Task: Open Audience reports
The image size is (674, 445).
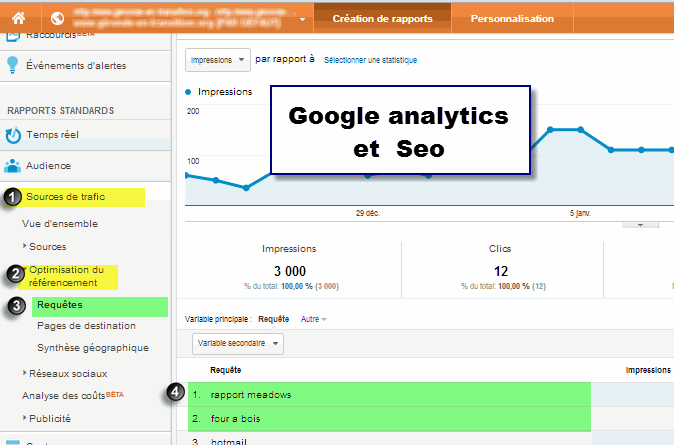Action: coord(48,166)
